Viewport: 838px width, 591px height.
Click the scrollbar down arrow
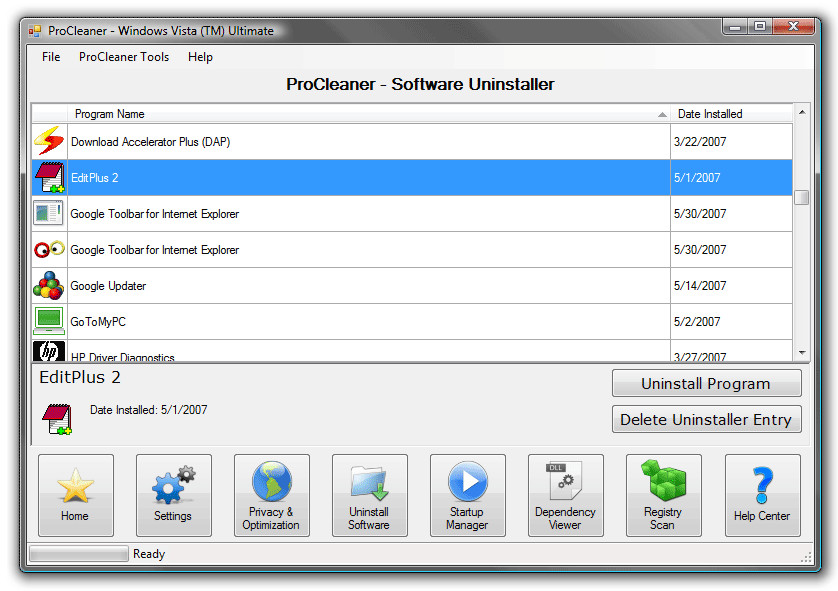(802, 353)
